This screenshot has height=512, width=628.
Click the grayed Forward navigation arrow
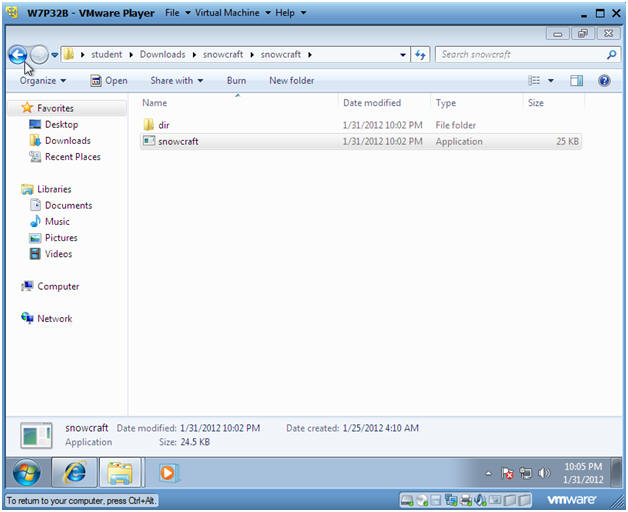(x=39, y=54)
